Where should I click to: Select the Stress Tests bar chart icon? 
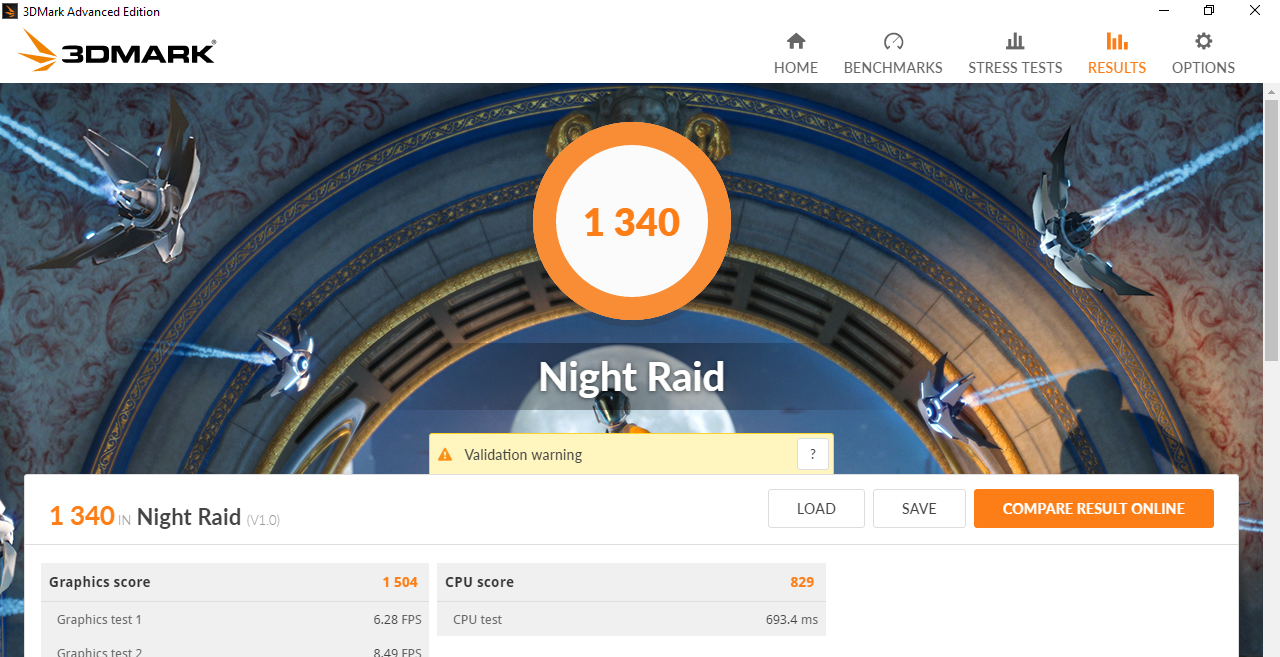(x=1015, y=41)
